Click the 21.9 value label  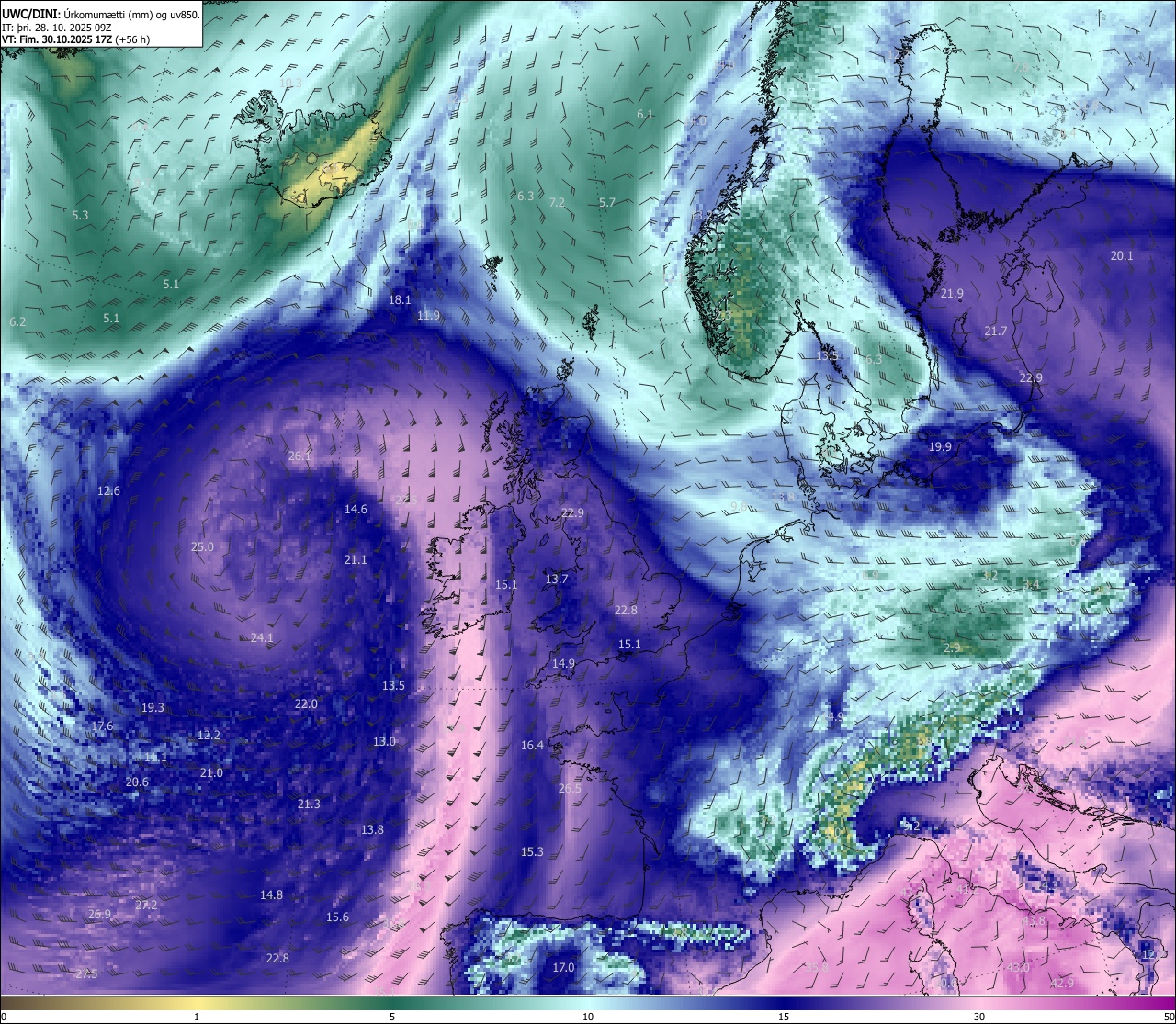click(x=952, y=293)
